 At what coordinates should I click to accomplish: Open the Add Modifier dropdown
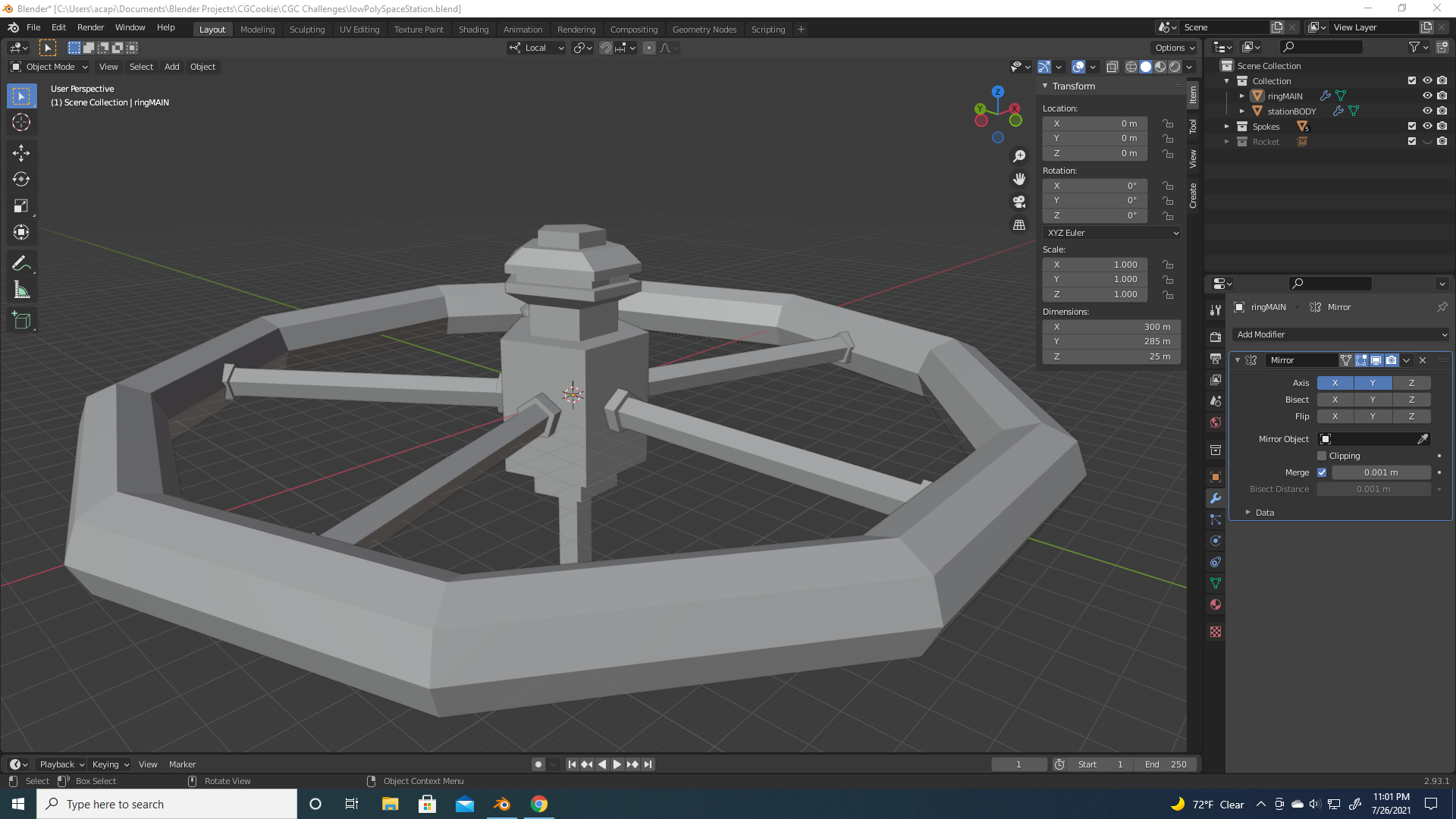[x=1340, y=334]
